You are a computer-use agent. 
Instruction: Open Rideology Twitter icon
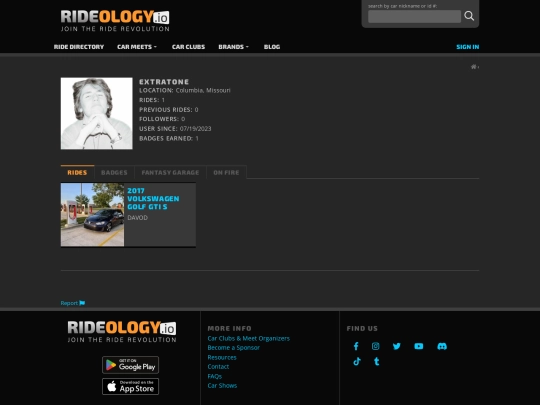397,346
